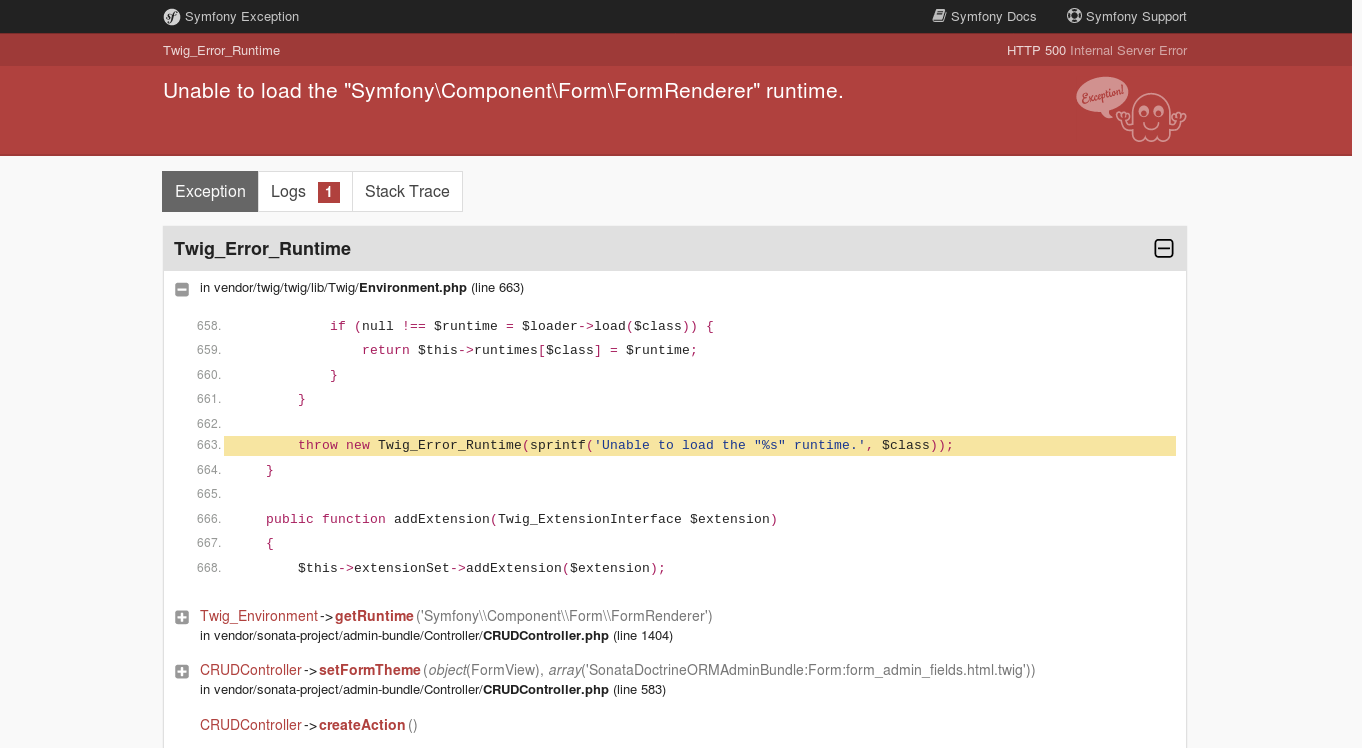
Task: Click the setFormTheme method name
Action: [x=370, y=670]
